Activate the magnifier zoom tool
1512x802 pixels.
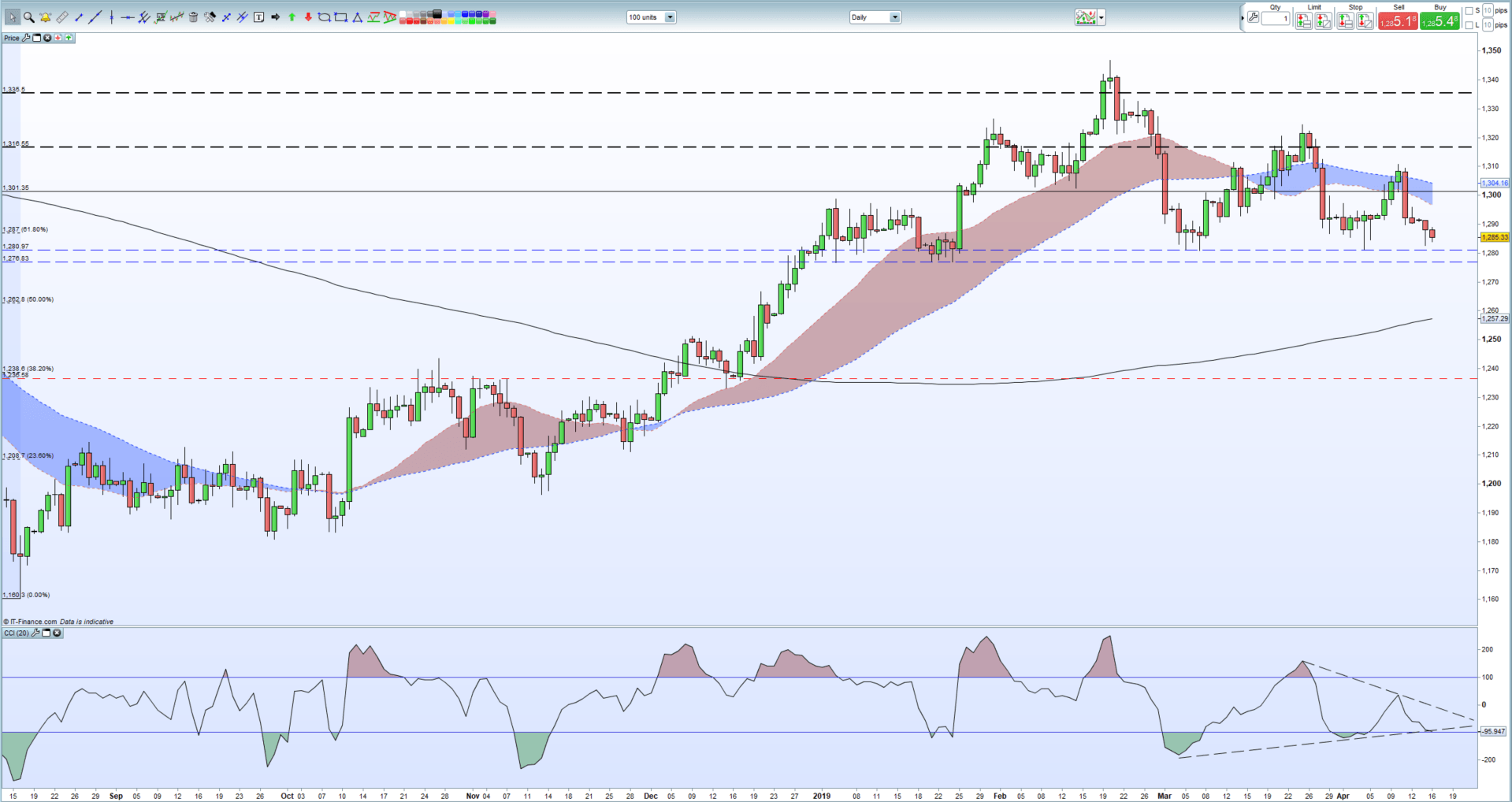[29, 17]
